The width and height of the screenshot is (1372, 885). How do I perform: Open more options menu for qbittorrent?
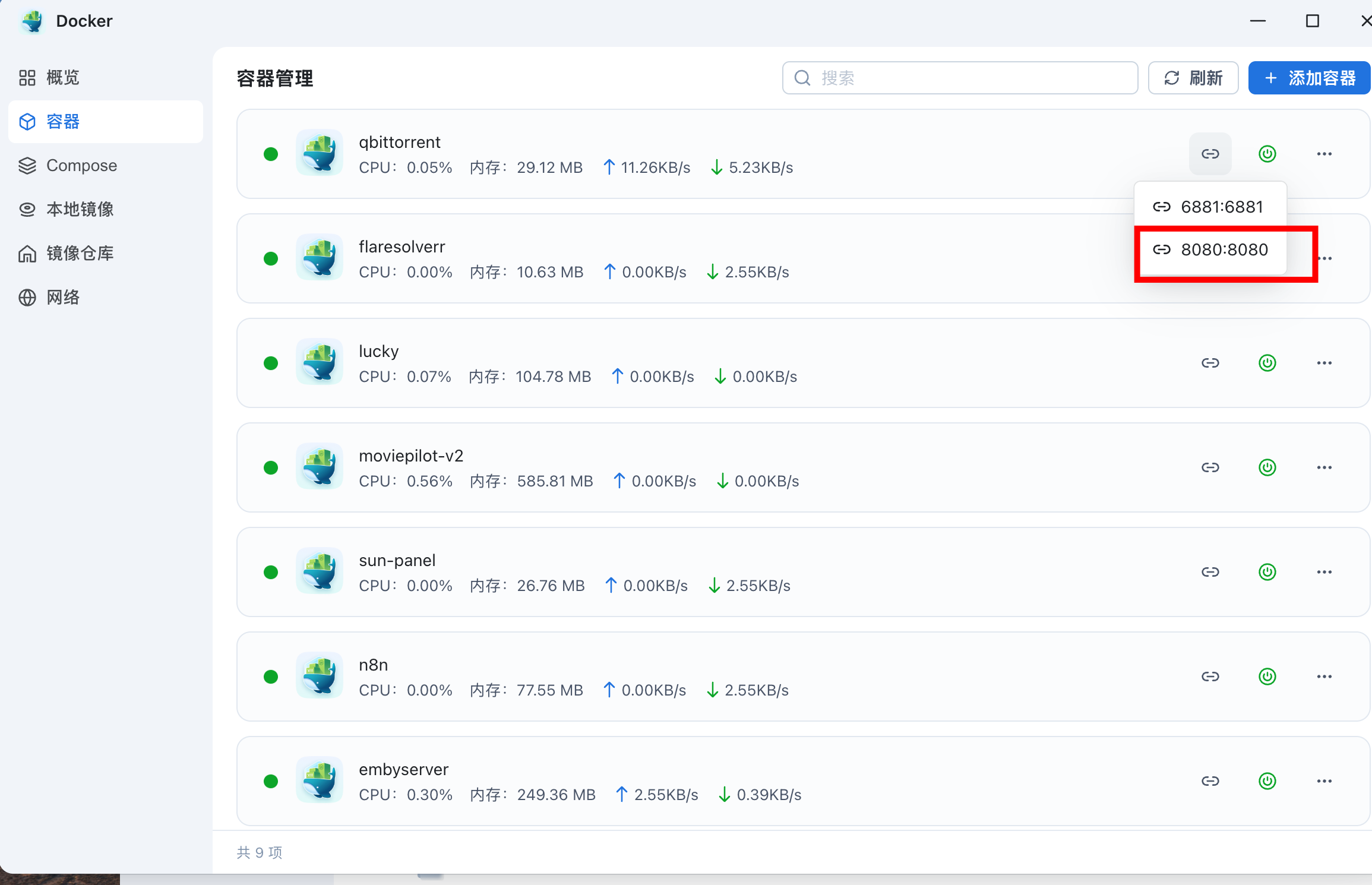point(1324,154)
